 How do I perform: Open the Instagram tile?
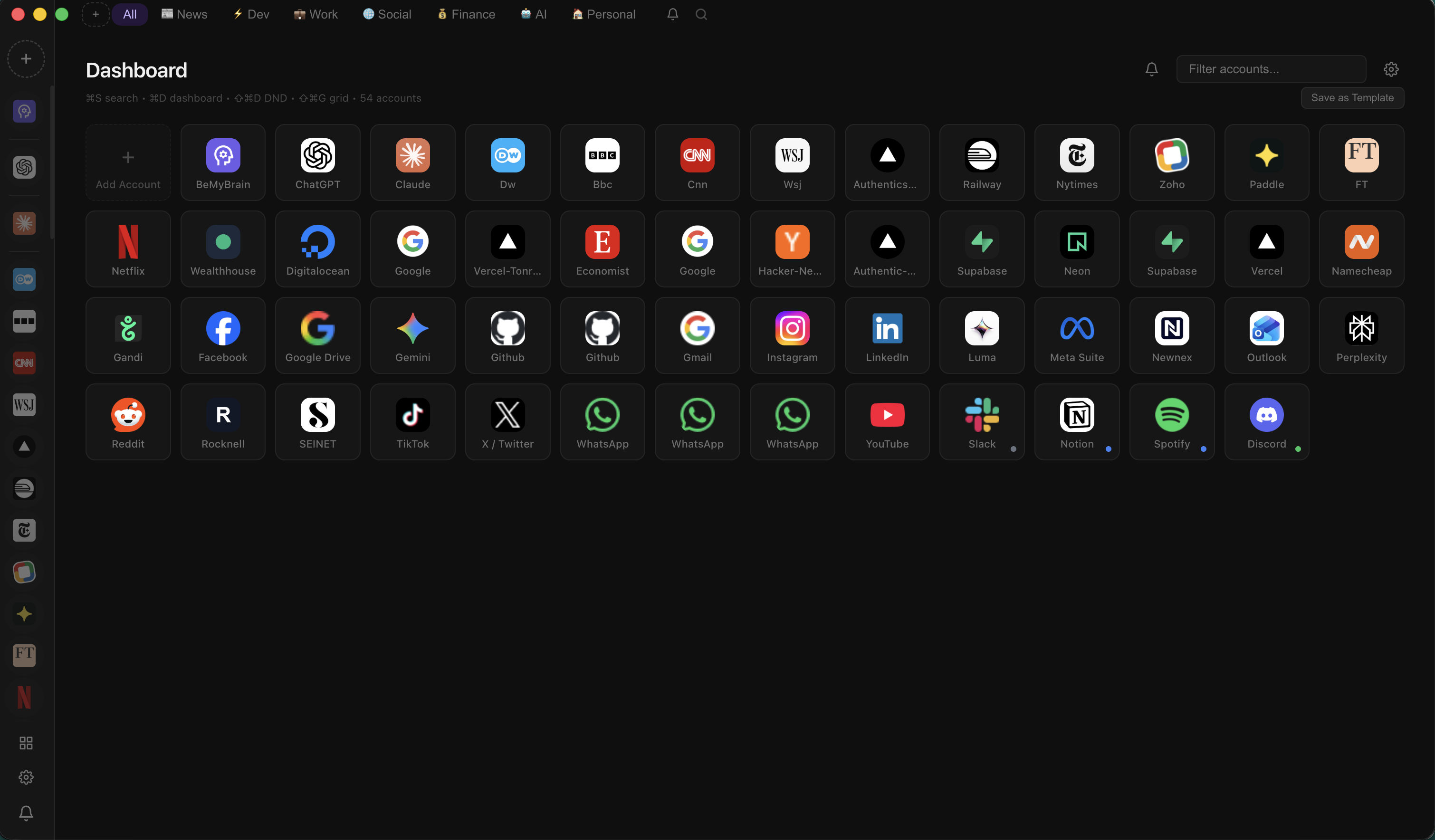792,335
